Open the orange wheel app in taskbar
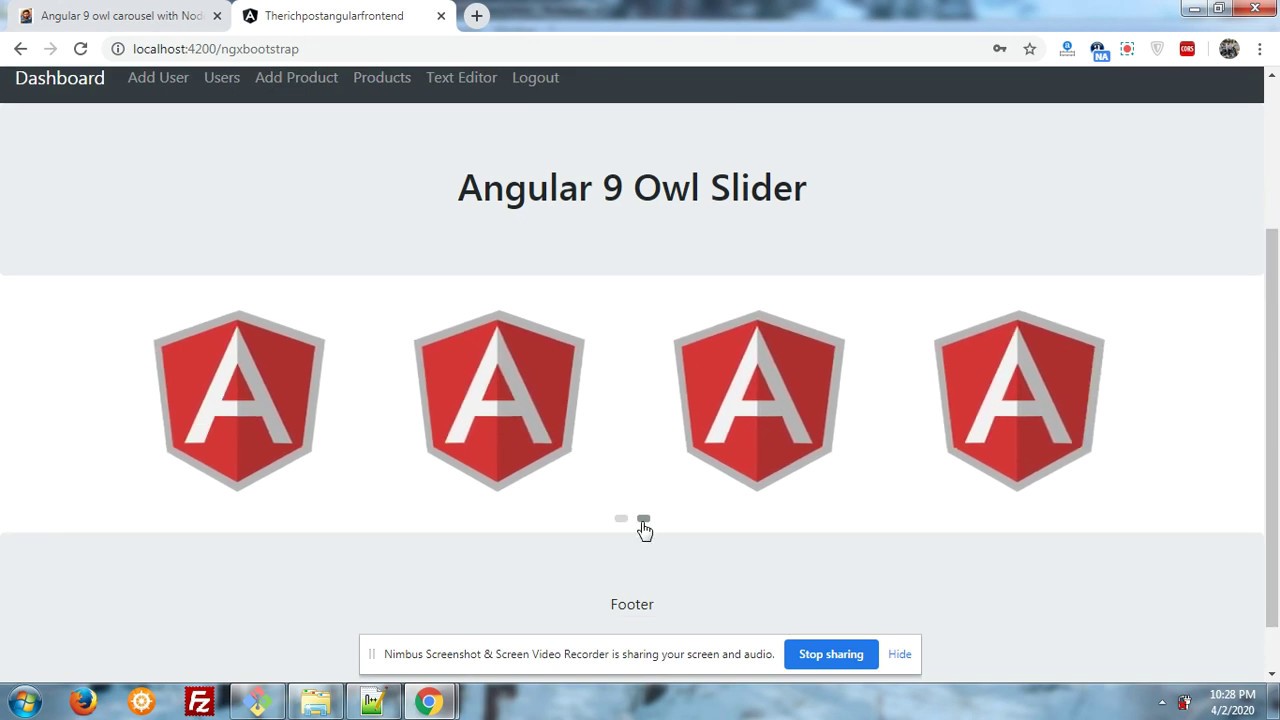1280x720 pixels. coord(141,702)
